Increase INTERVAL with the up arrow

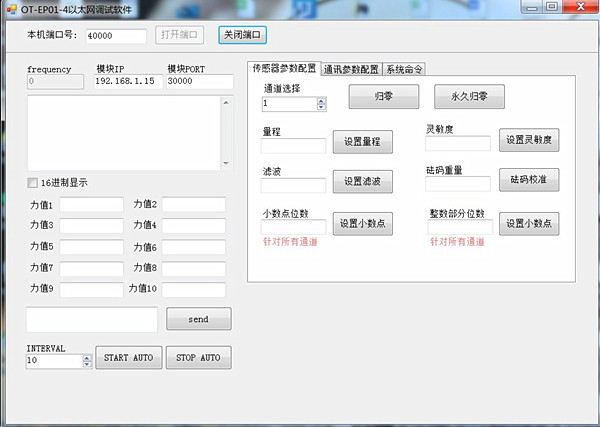(x=87, y=358)
